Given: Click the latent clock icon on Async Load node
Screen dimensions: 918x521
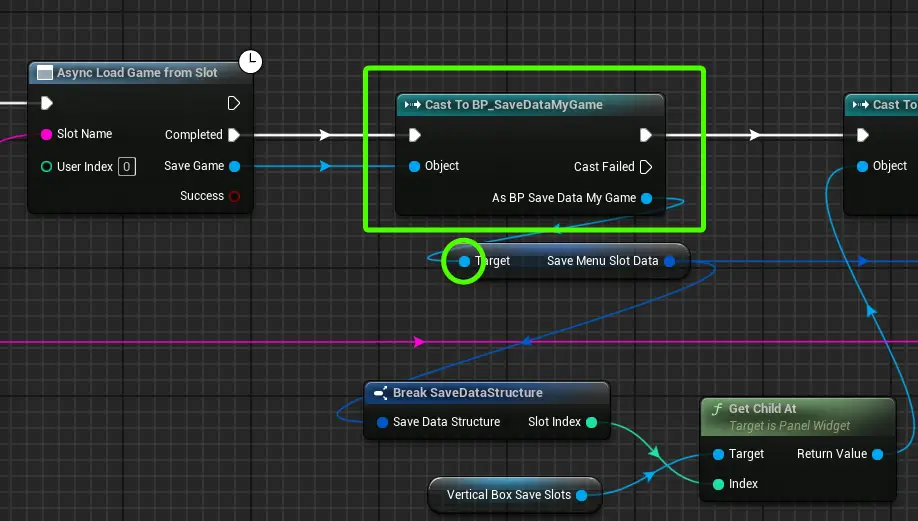Looking at the screenshot, I should (x=251, y=61).
